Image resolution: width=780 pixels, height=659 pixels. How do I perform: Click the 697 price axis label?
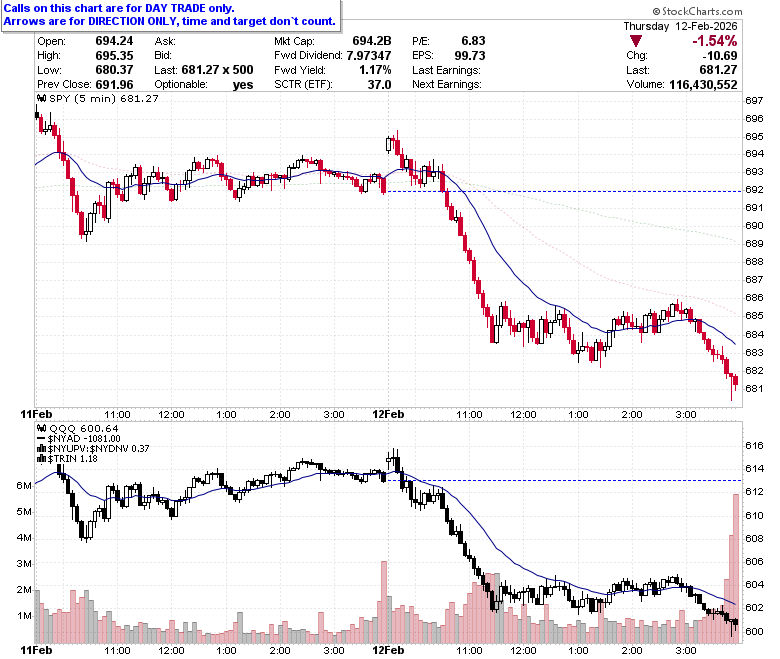pyautogui.click(x=754, y=100)
